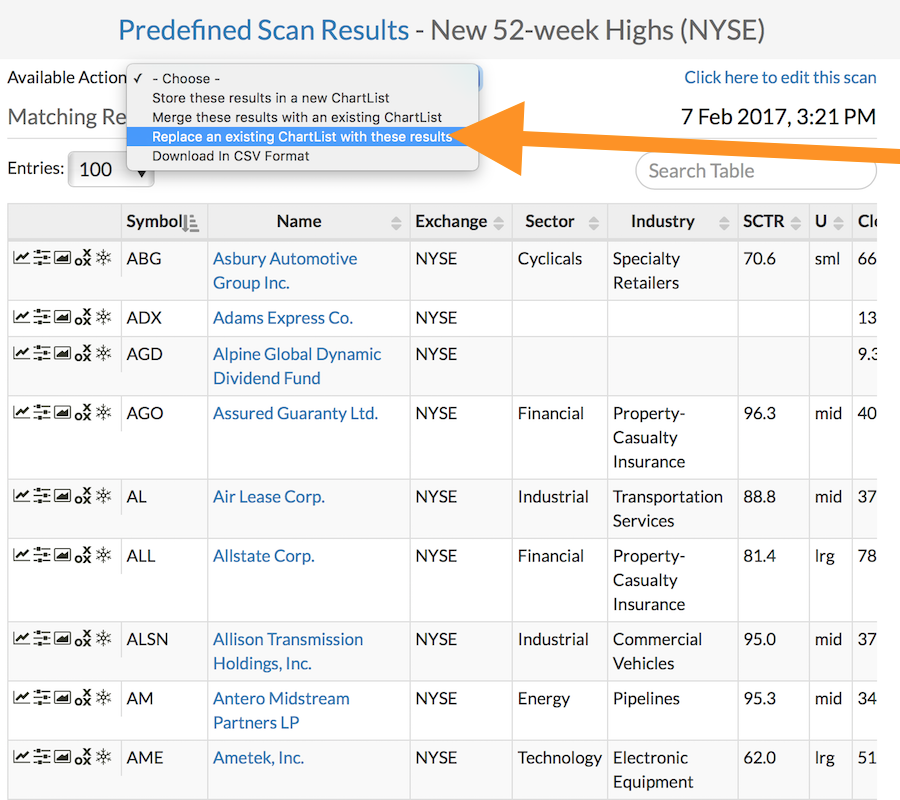
Task: Click 'Click here to edit this scan' link
Action: pyautogui.click(x=780, y=77)
